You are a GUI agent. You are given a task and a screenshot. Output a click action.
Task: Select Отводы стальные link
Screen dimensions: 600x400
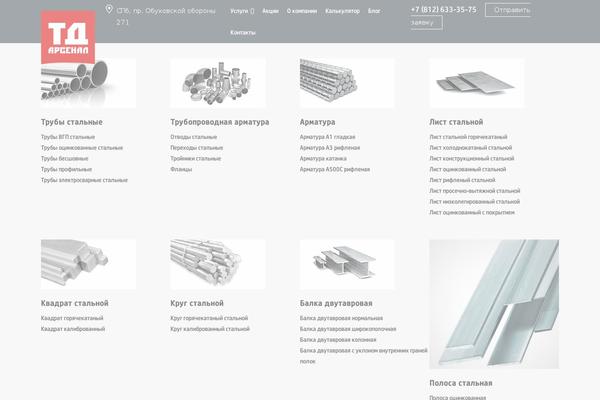point(194,137)
